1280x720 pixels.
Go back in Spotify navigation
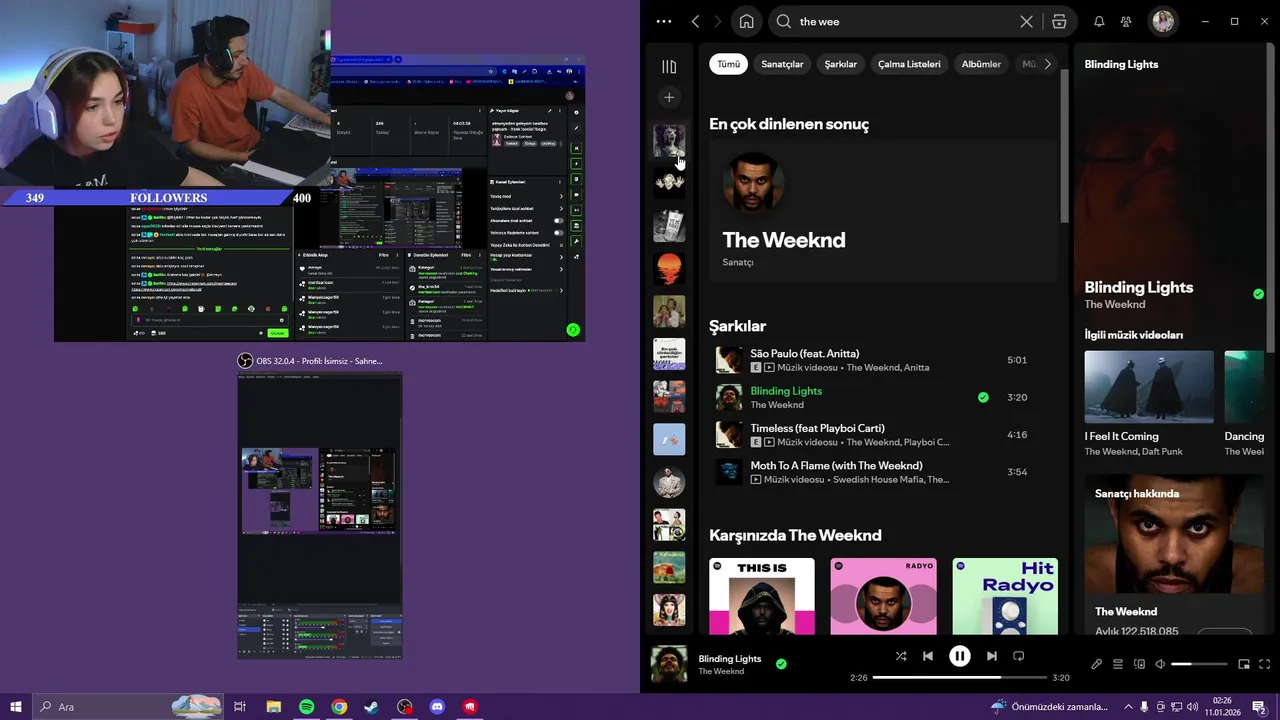pos(695,21)
